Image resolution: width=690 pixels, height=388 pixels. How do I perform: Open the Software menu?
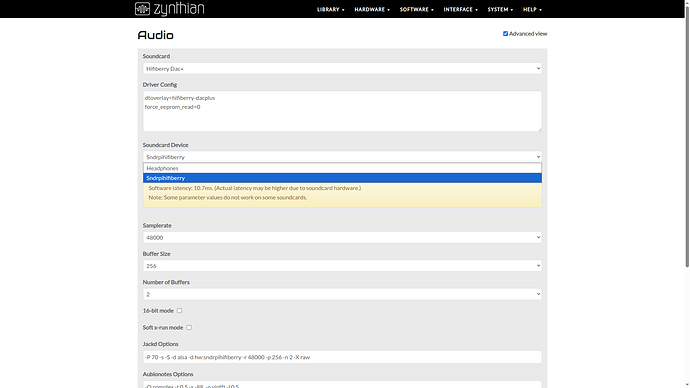[x=416, y=9]
